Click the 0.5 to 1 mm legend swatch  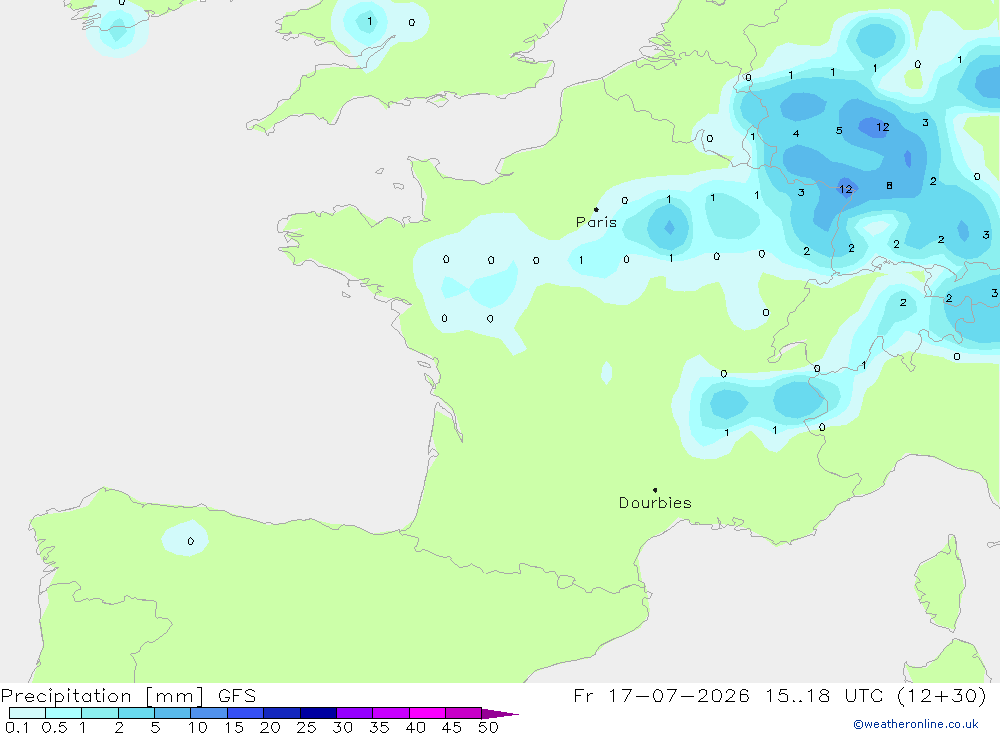[63, 713]
